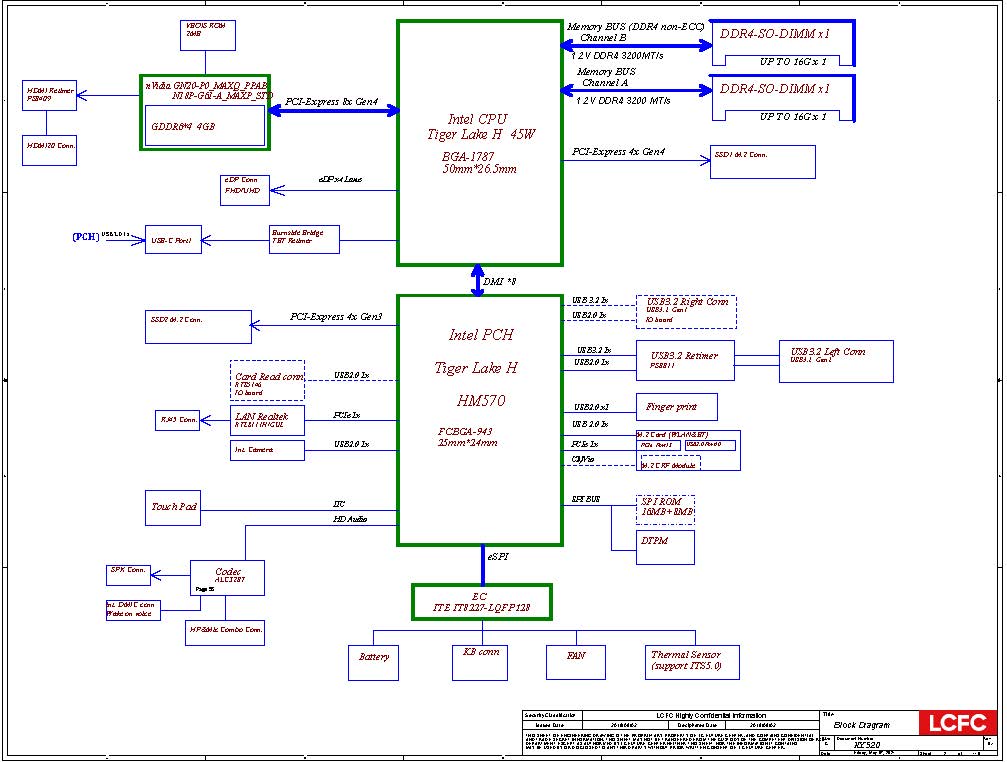Select the Touch Pad block
Screen dimensions: 1007x762
click(x=176, y=507)
